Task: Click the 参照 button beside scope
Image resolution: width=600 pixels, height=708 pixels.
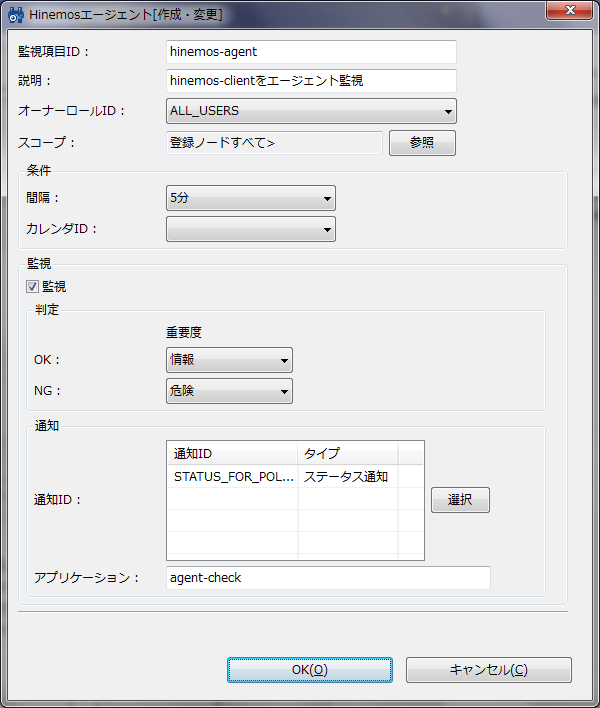Action: coord(422,143)
